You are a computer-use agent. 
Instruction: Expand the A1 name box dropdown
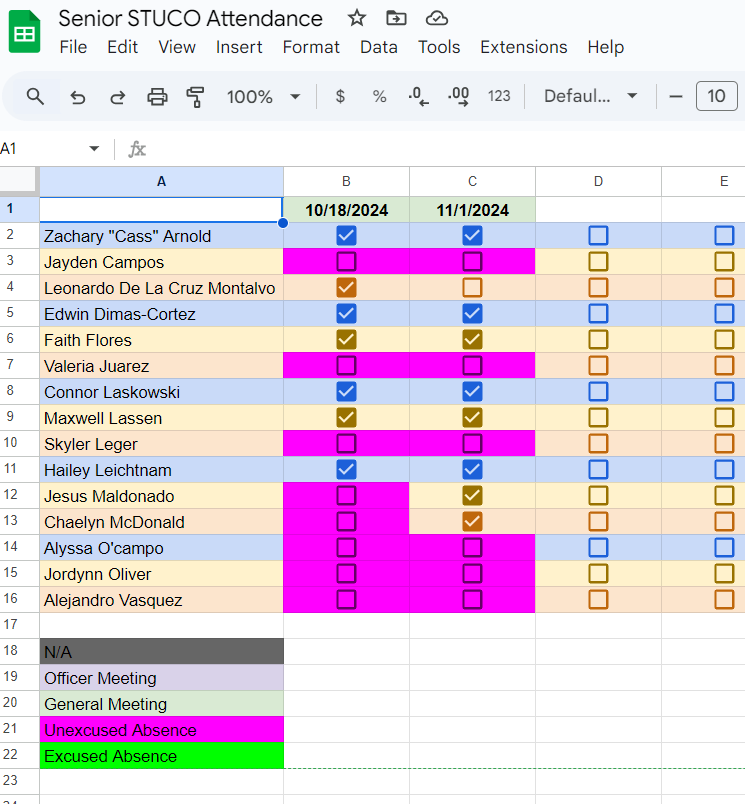point(94,149)
